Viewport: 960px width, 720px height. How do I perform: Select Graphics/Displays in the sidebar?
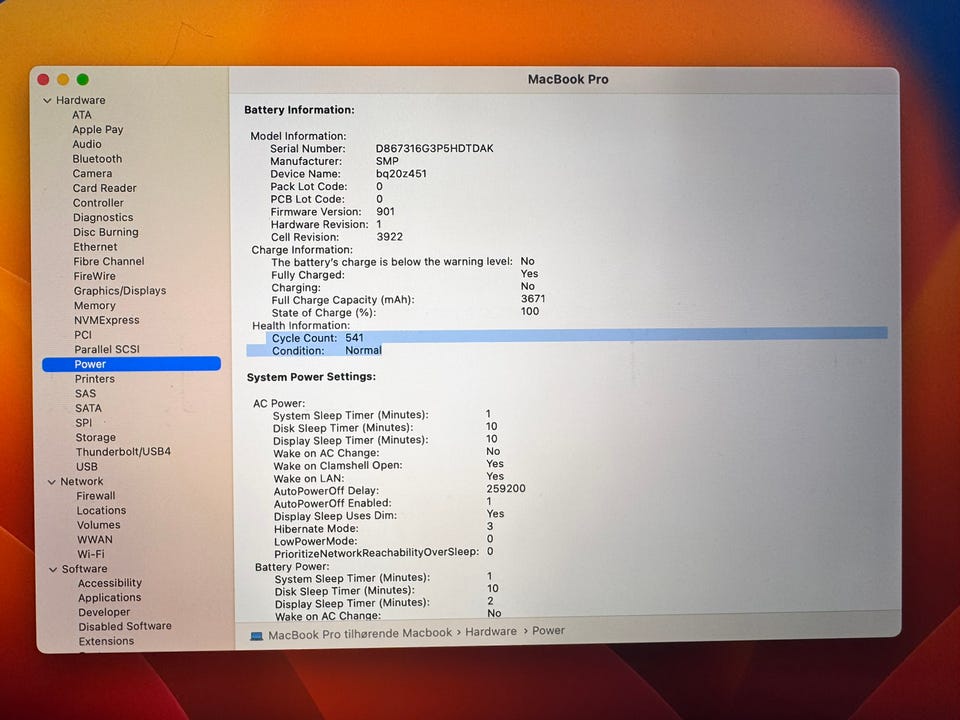120,291
